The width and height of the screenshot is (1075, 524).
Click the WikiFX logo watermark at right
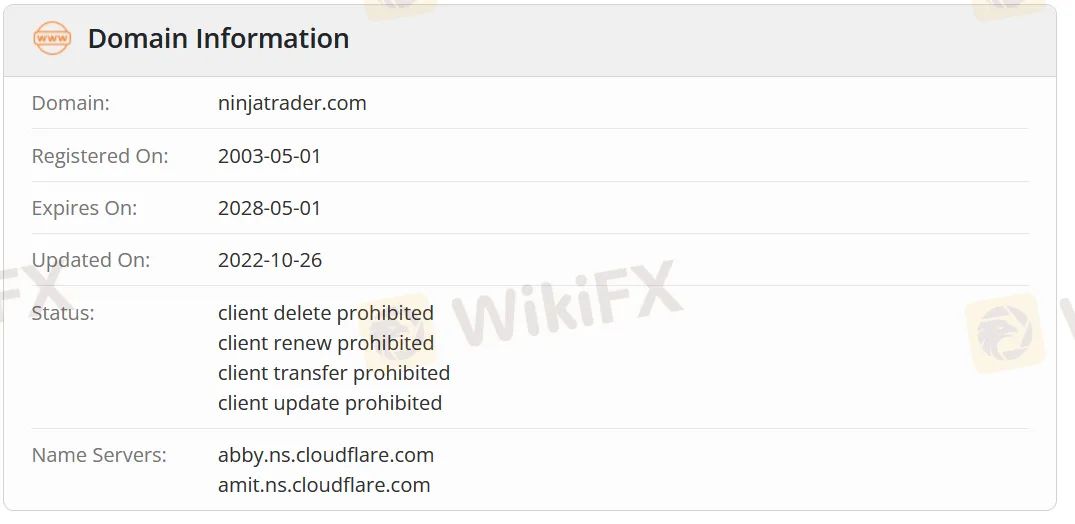tap(1005, 333)
